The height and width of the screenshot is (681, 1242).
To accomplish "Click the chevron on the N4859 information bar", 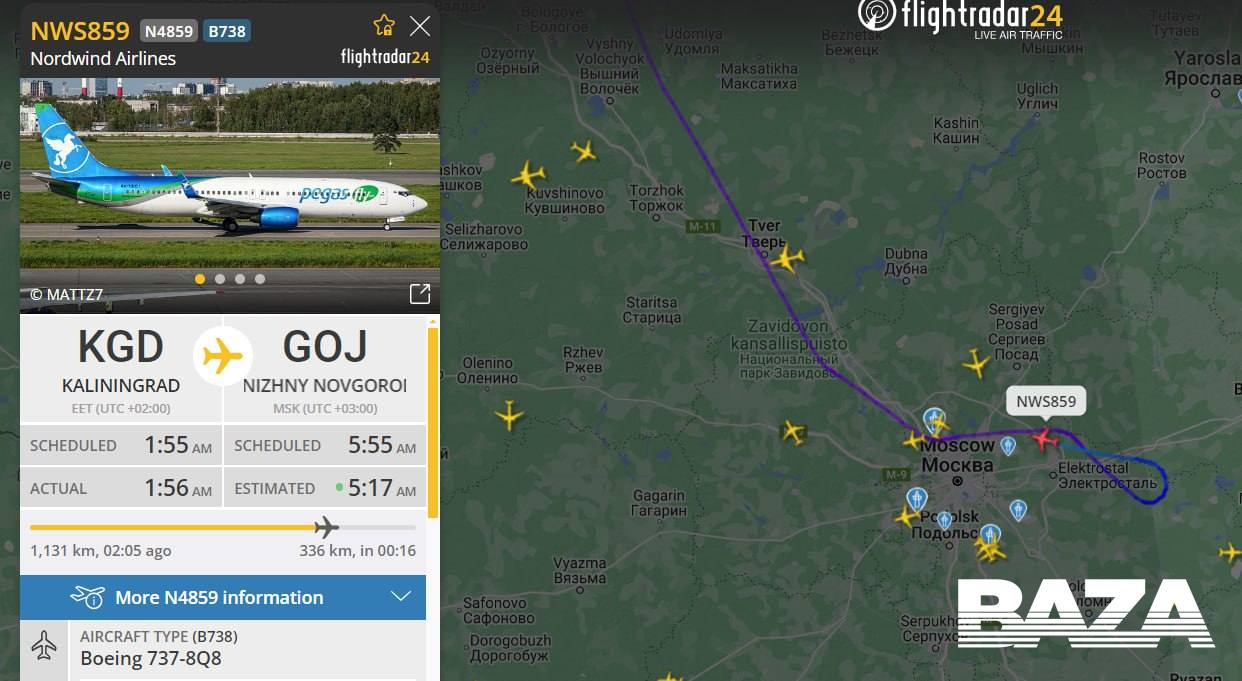I will pyautogui.click(x=401, y=597).
